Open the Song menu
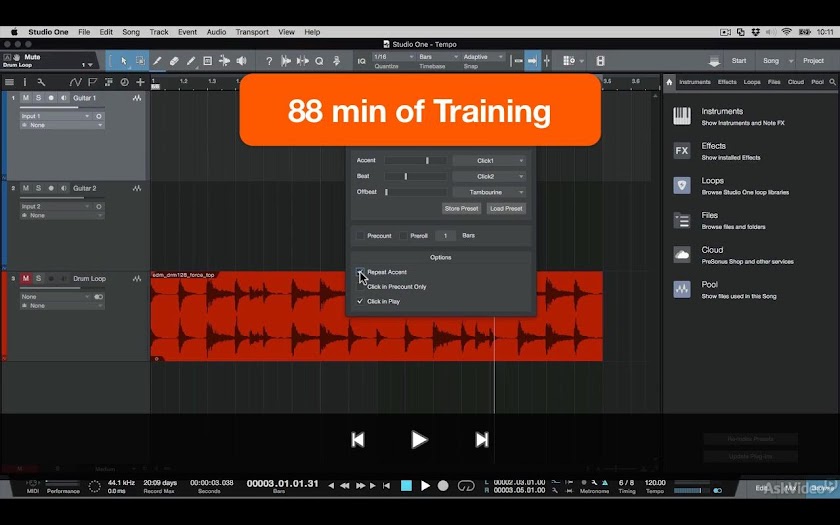This screenshot has width=840, height=525. tap(131, 32)
